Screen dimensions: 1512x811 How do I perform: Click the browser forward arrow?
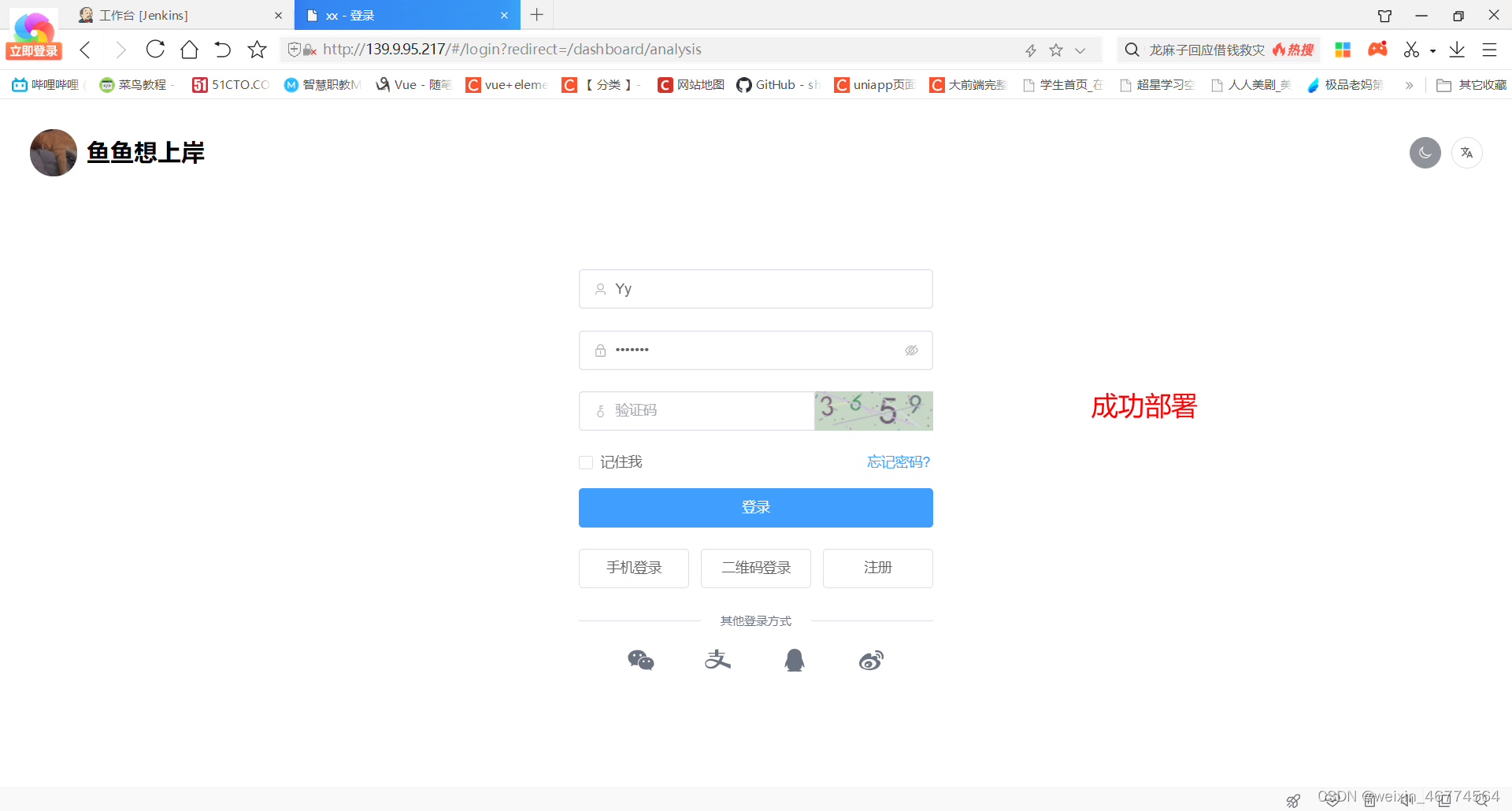120,50
